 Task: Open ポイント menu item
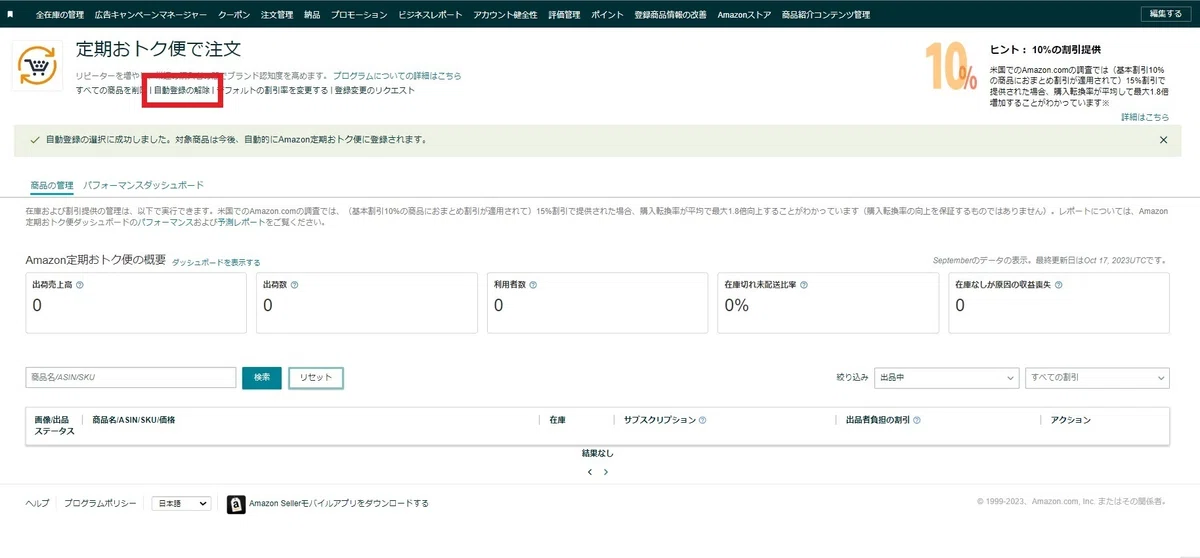point(607,15)
